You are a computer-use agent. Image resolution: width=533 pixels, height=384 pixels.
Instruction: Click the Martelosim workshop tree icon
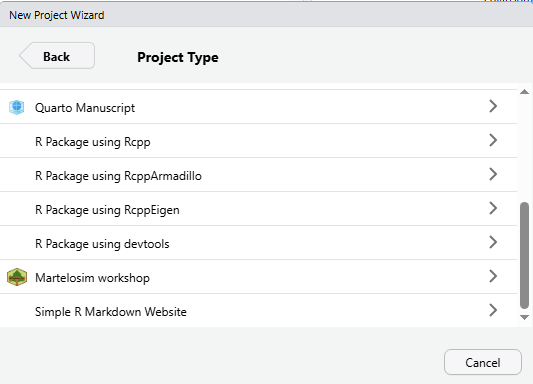[17, 277]
